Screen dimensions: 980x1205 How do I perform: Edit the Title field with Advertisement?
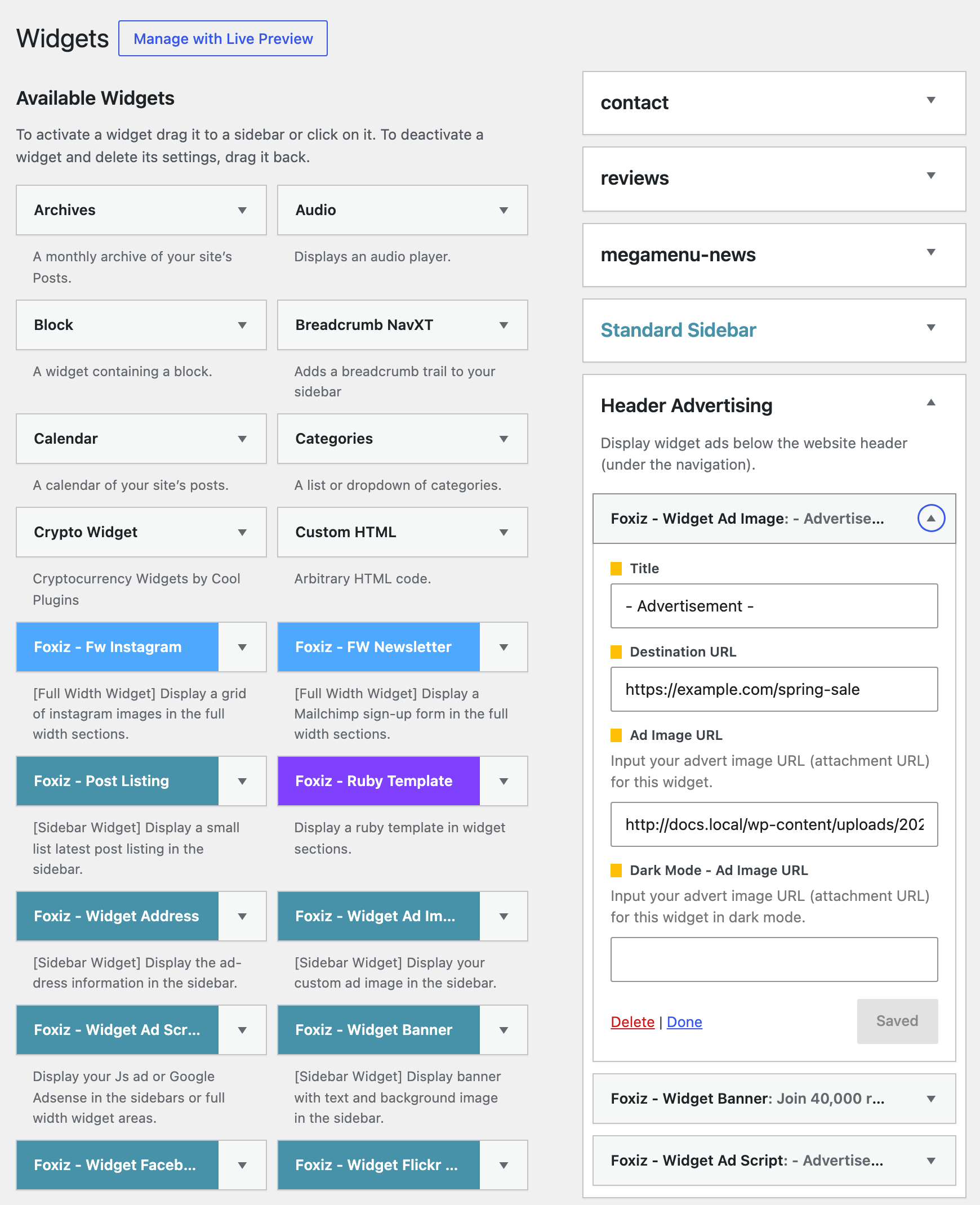[774, 606]
